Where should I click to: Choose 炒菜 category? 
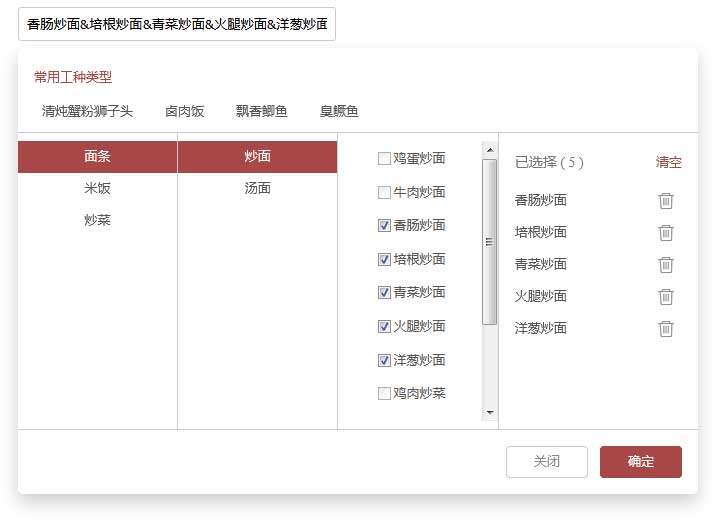(x=97, y=220)
